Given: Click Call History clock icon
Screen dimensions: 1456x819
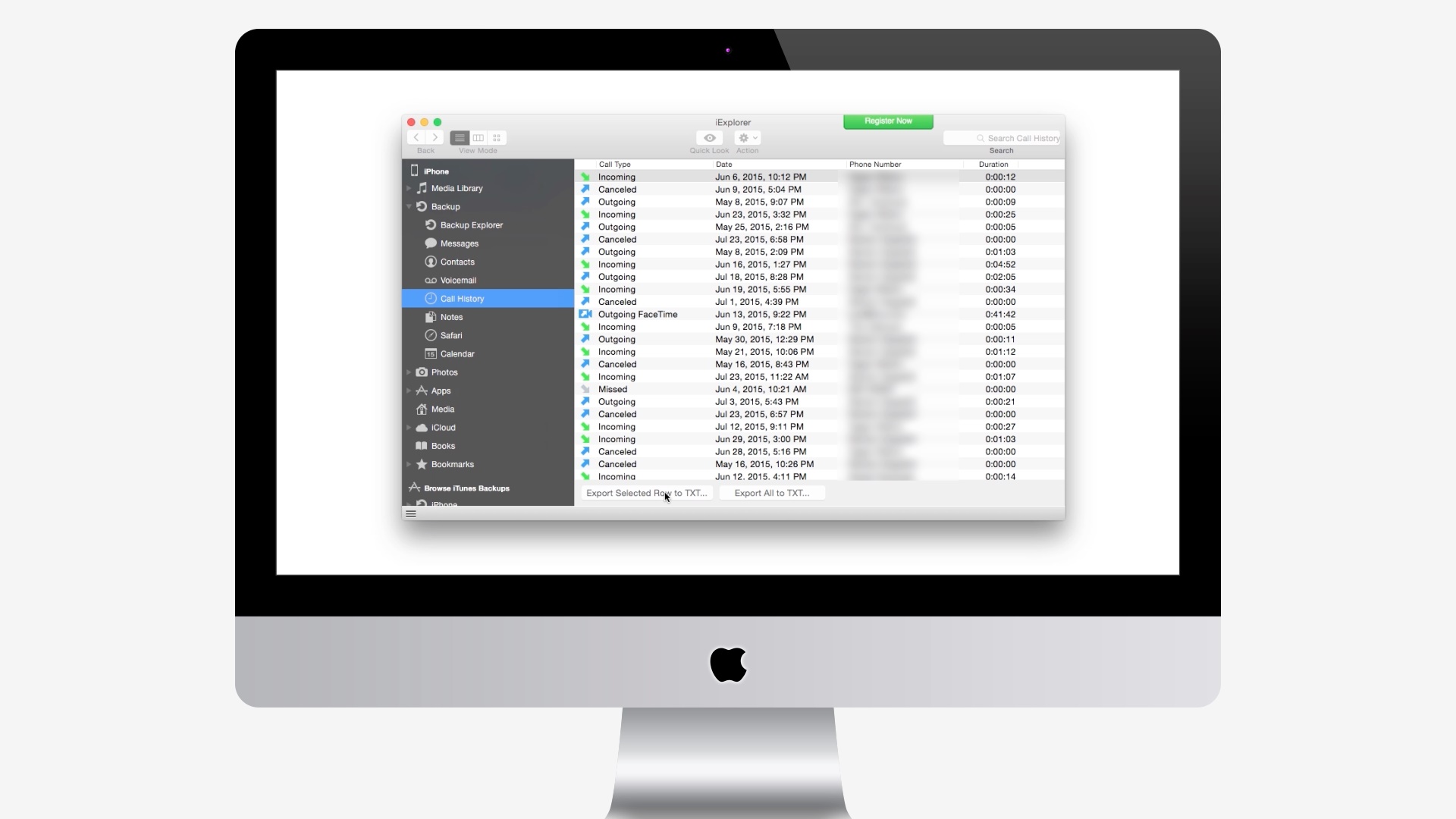Looking at the screenshot, I should click(431, 298).
